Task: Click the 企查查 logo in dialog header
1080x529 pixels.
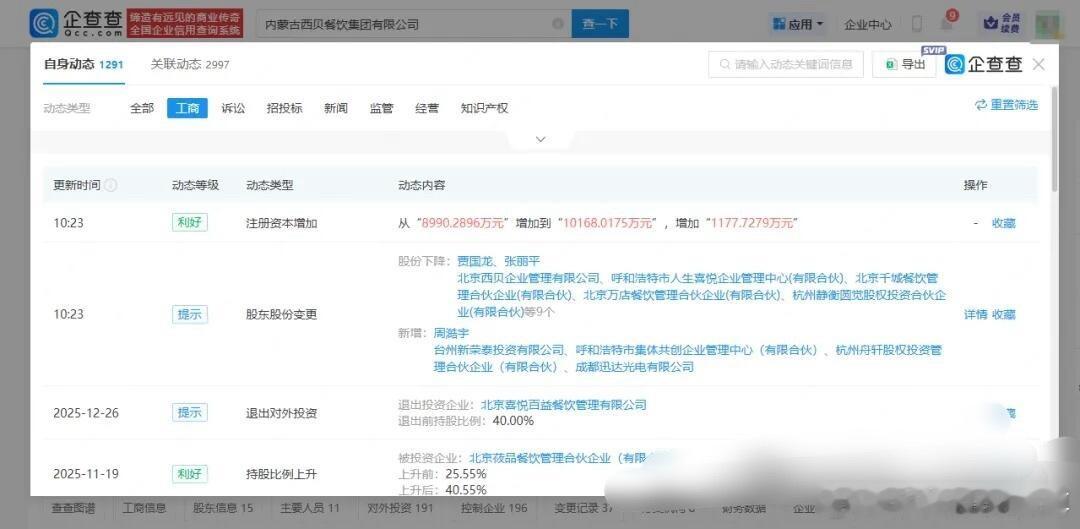Action: [x=984, y=64]
